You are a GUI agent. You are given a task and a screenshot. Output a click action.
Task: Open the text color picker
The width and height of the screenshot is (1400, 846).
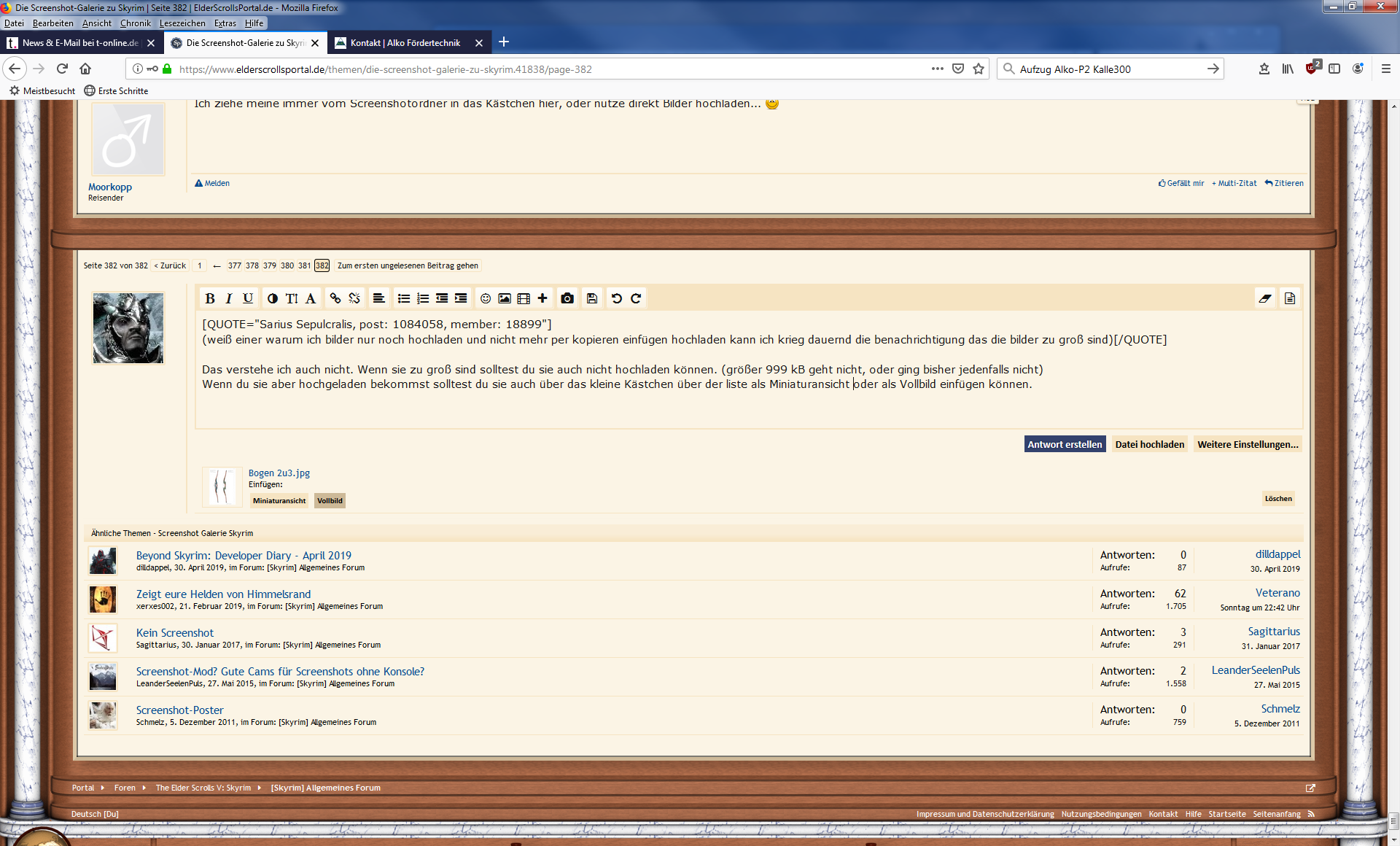[273, 298]
